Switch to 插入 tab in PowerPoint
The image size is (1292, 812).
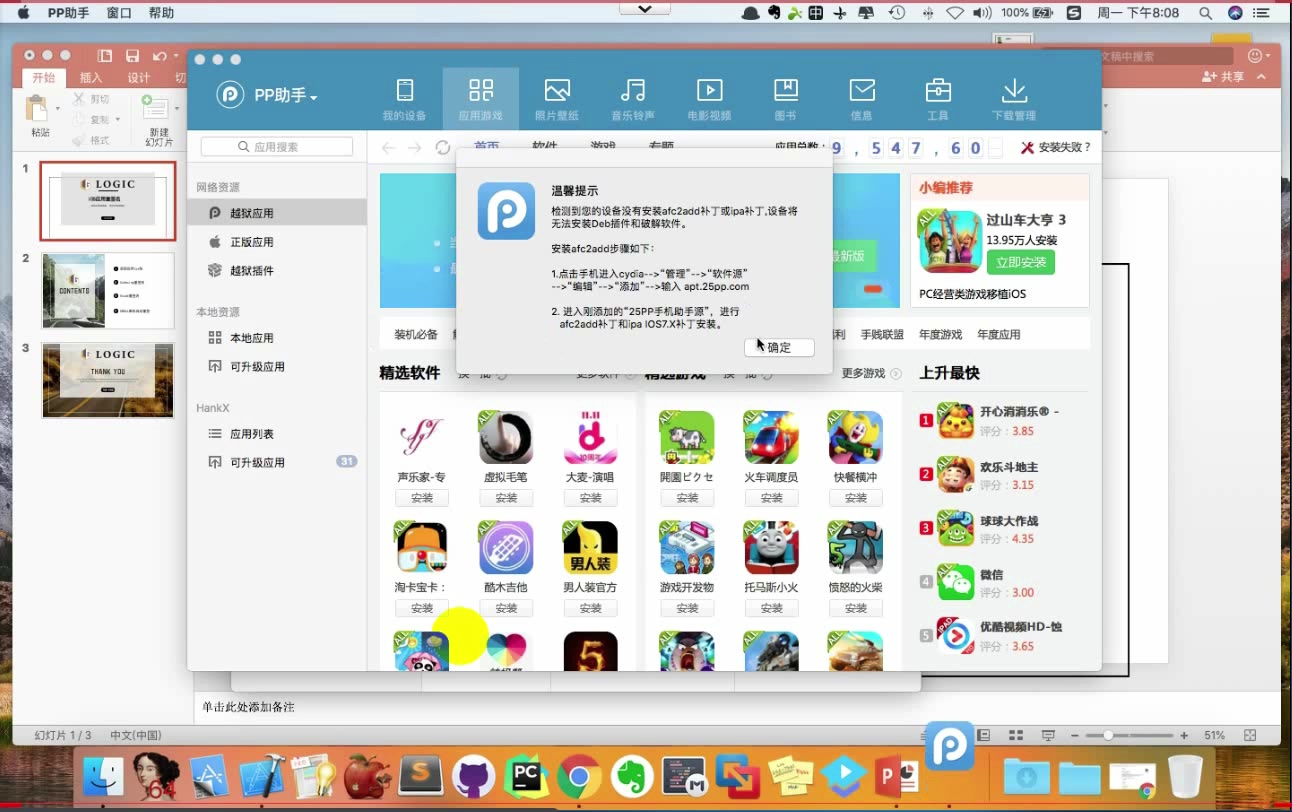(91, 77)
